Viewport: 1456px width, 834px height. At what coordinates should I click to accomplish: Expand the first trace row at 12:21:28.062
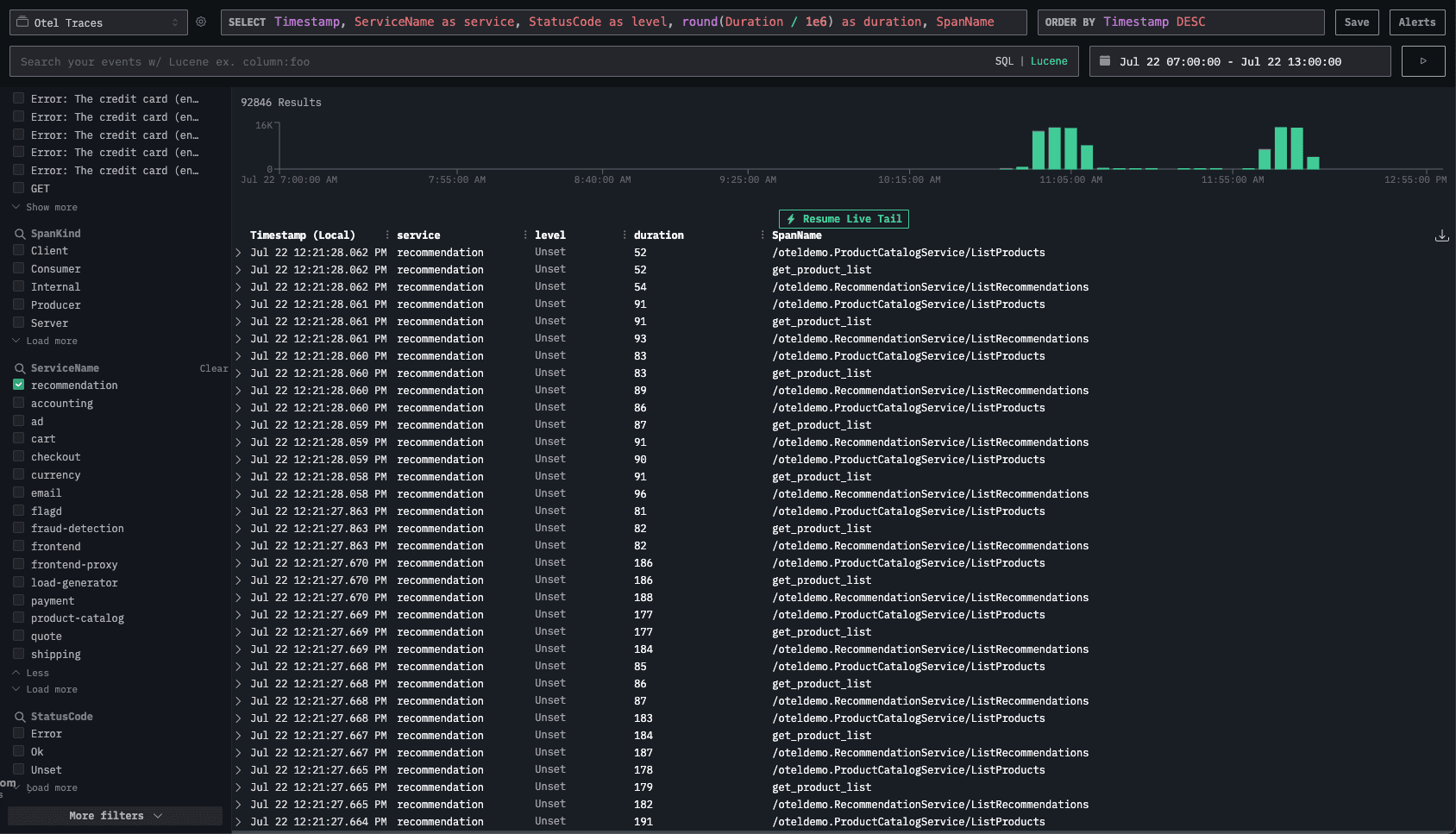click(x=238, y=253)
